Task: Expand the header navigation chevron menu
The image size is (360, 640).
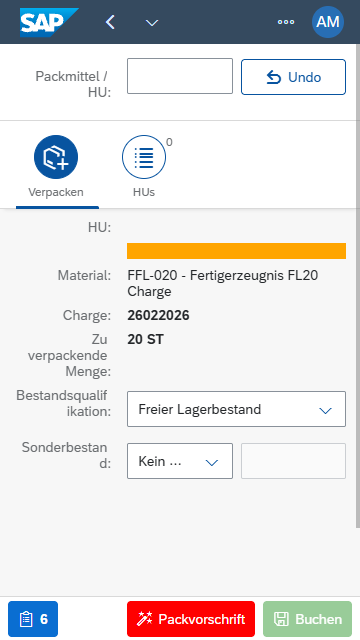Action: [x=152, y=23]
